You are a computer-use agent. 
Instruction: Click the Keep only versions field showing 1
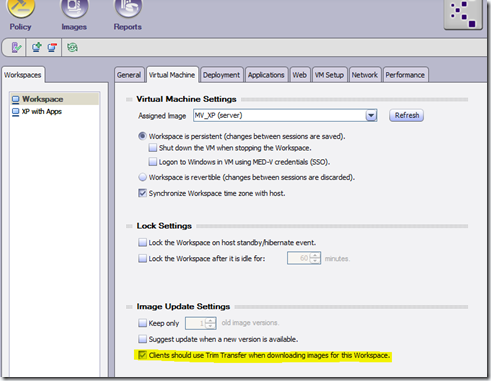195,323
